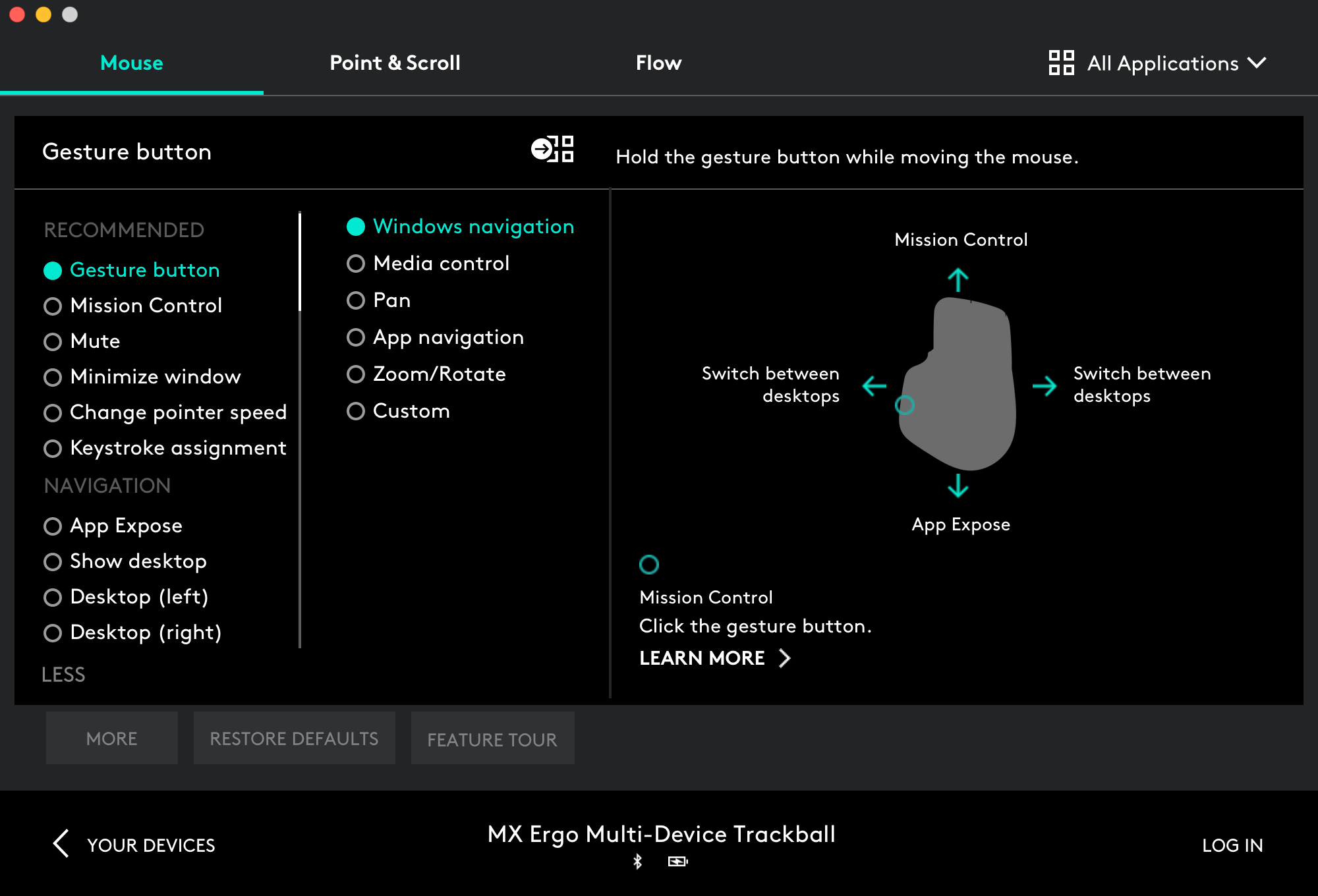The width and height of the screenshot is (1318, 896).
Task: Switch to the Point & Scroll tab
Action: [x=395, y=63]
